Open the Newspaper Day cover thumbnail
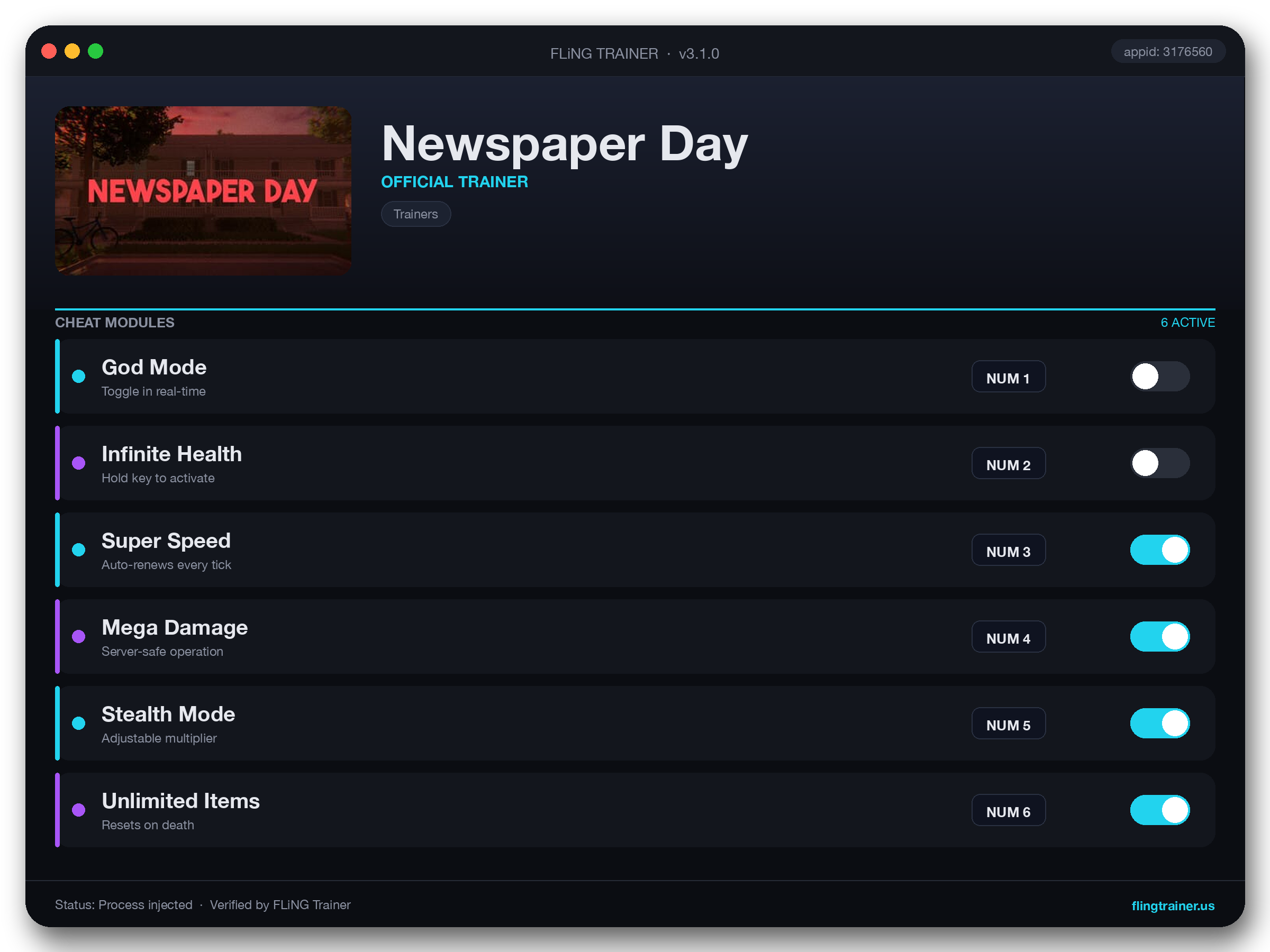Viewport: 1270px width, 952px height. 203,190
